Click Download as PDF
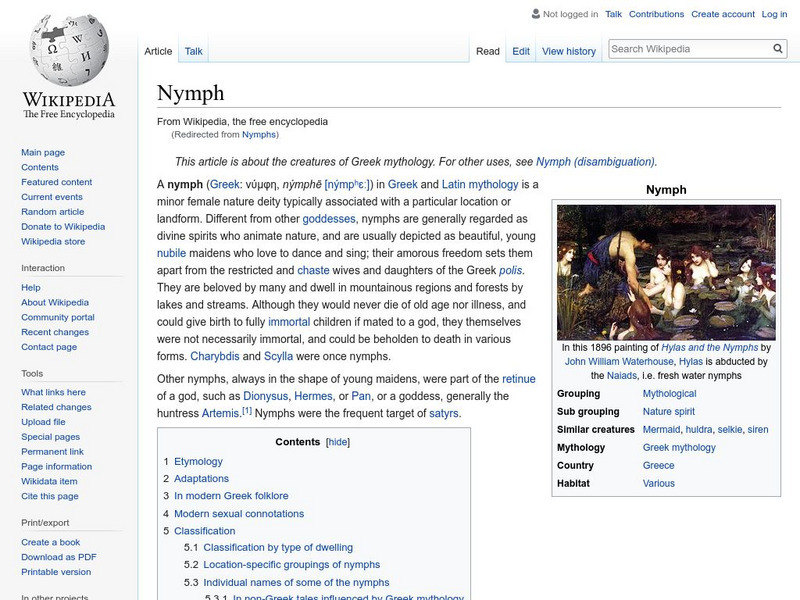 click(x=59, y=557)
